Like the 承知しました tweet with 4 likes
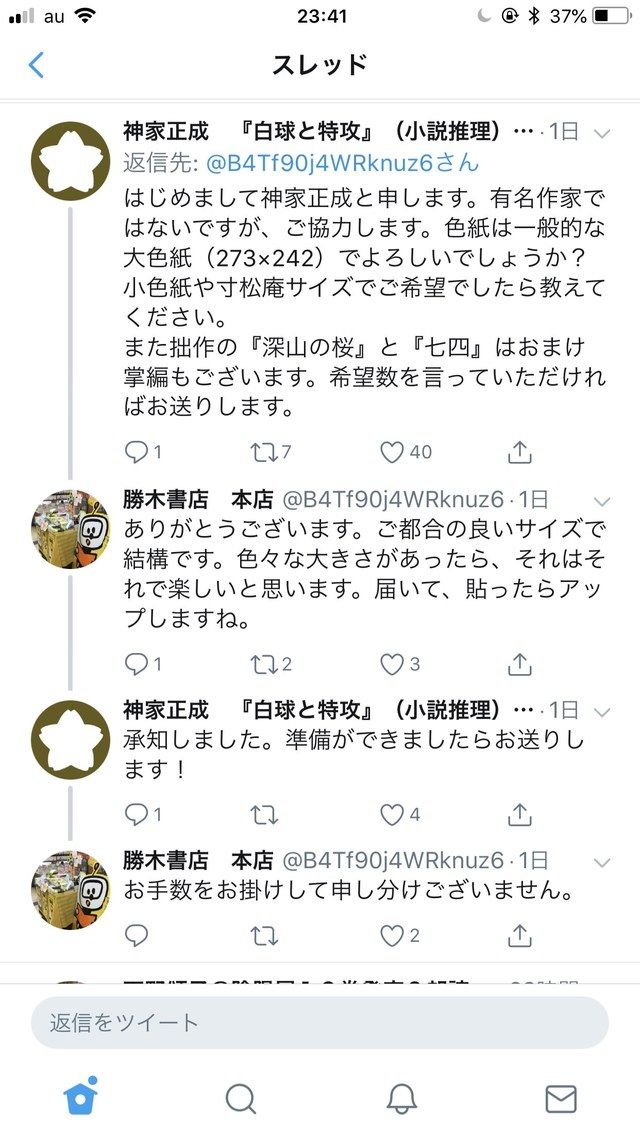This screenshot has height=1137, width=640. [x=391, y=815]
